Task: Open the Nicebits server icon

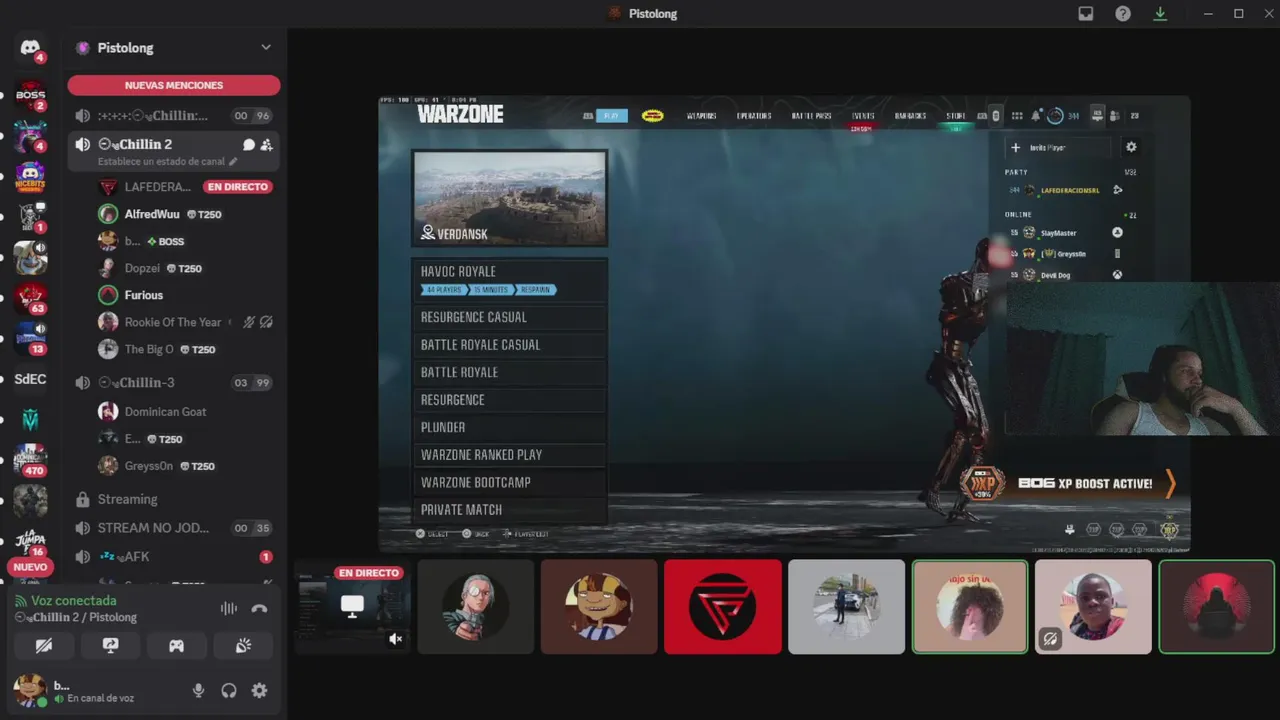Action: 30,176
